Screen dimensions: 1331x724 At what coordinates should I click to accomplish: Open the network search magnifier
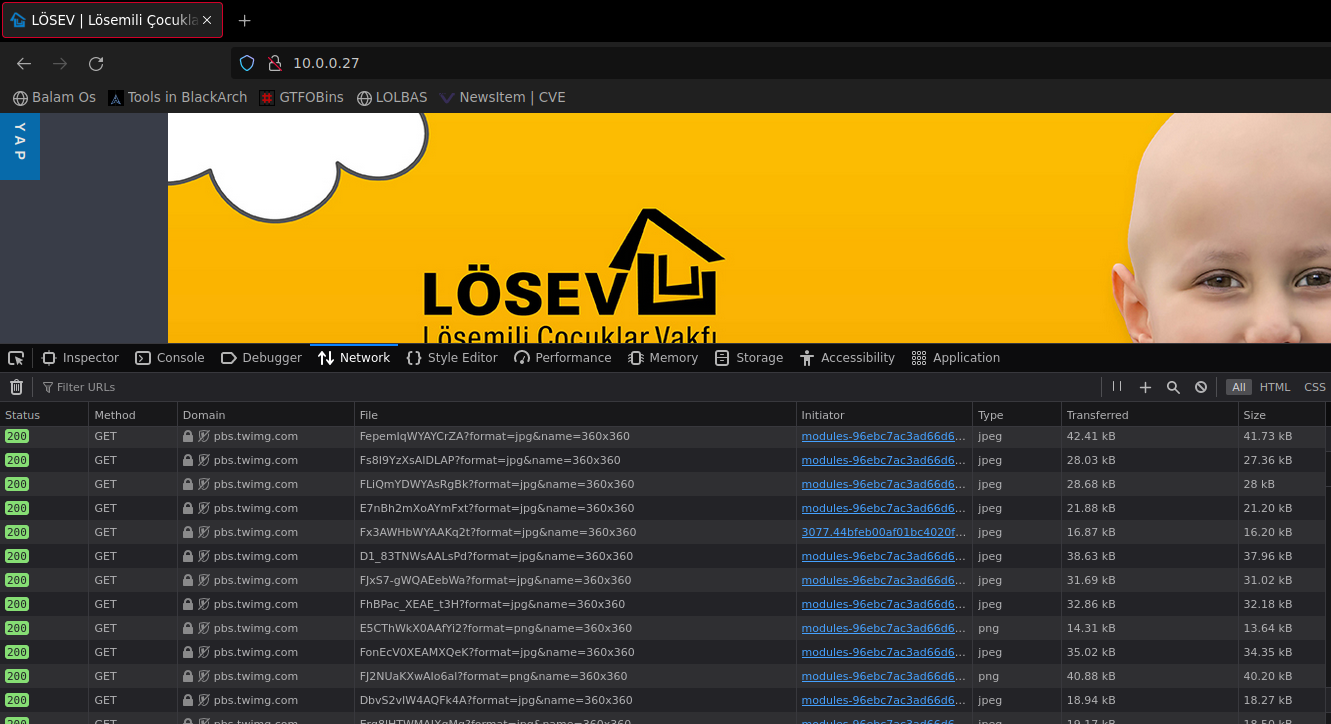1173,387
